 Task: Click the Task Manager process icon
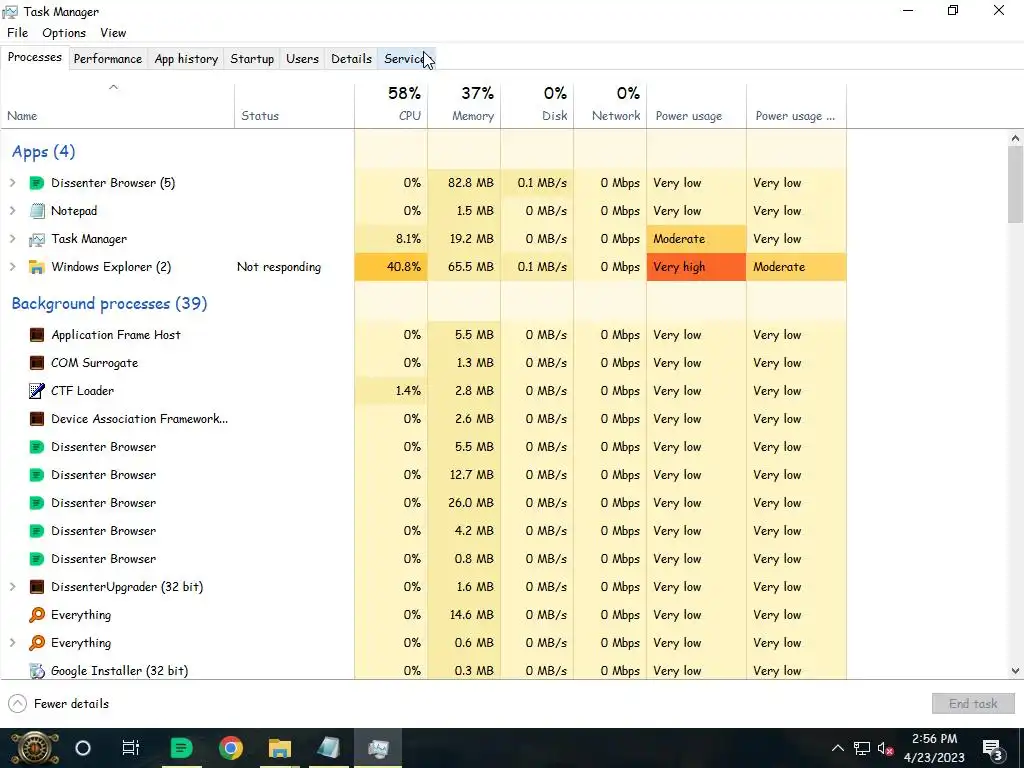click(x=37, y=239)
